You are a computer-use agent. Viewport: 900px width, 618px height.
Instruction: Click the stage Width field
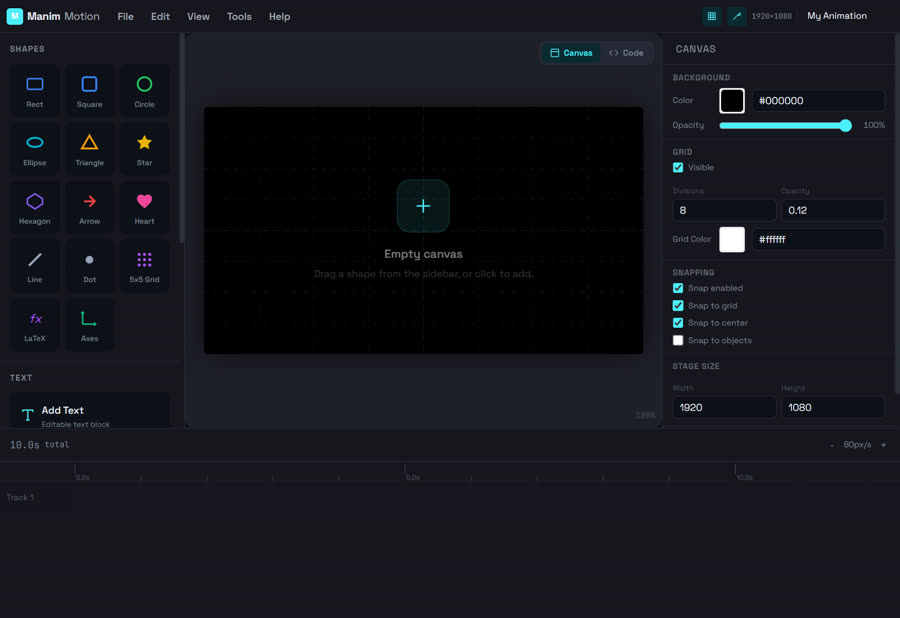click(x=724, y=407)
